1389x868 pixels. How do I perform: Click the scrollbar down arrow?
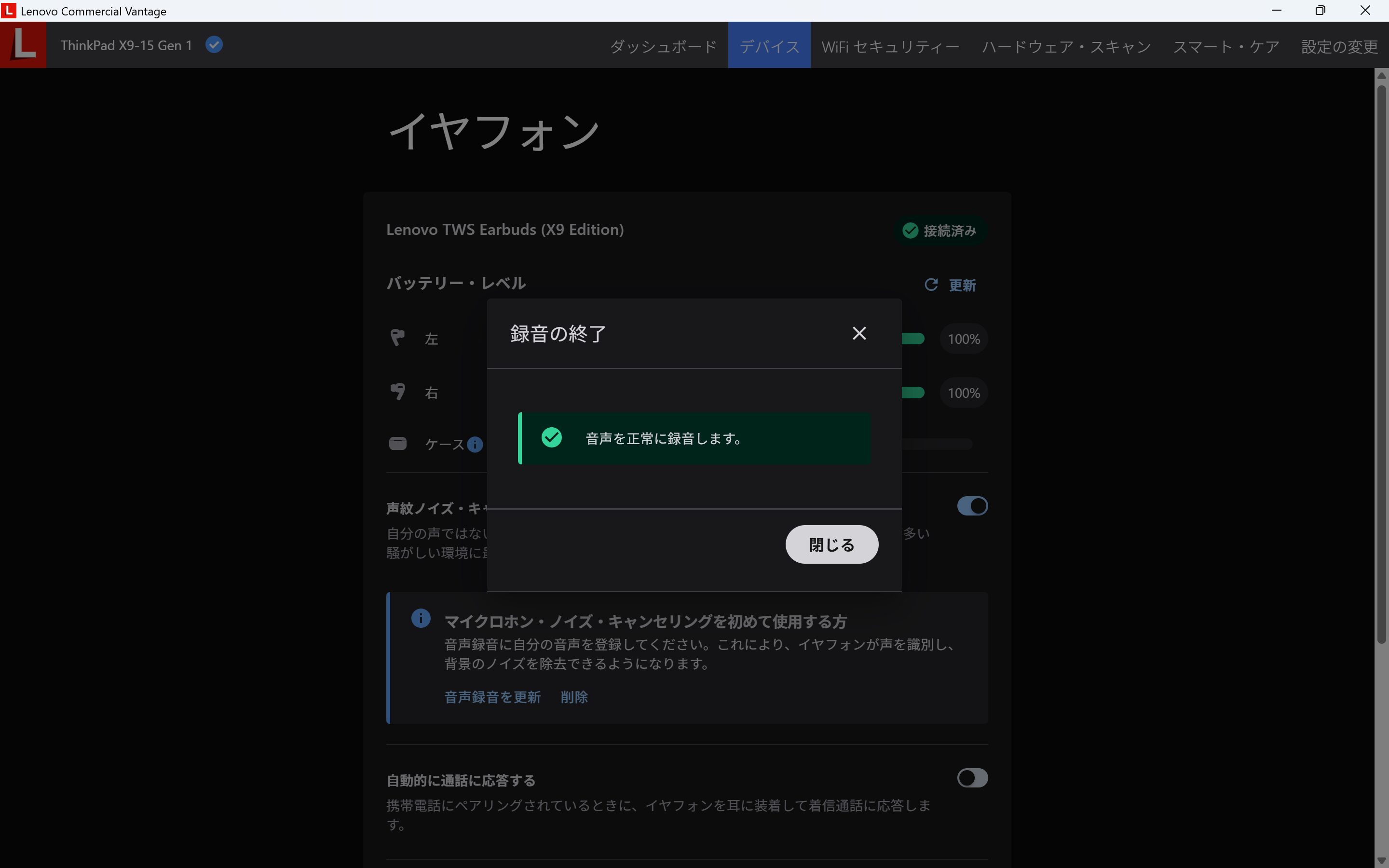click(1382, 861)
